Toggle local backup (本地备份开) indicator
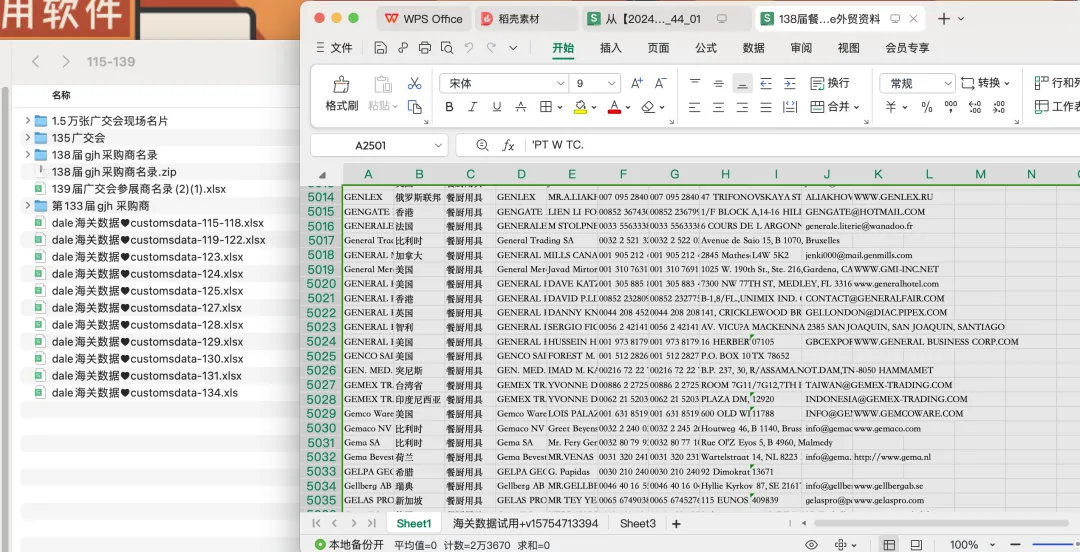Image resolution: width=1080 pixels, height=552 pixels. [x=349, y=544]
